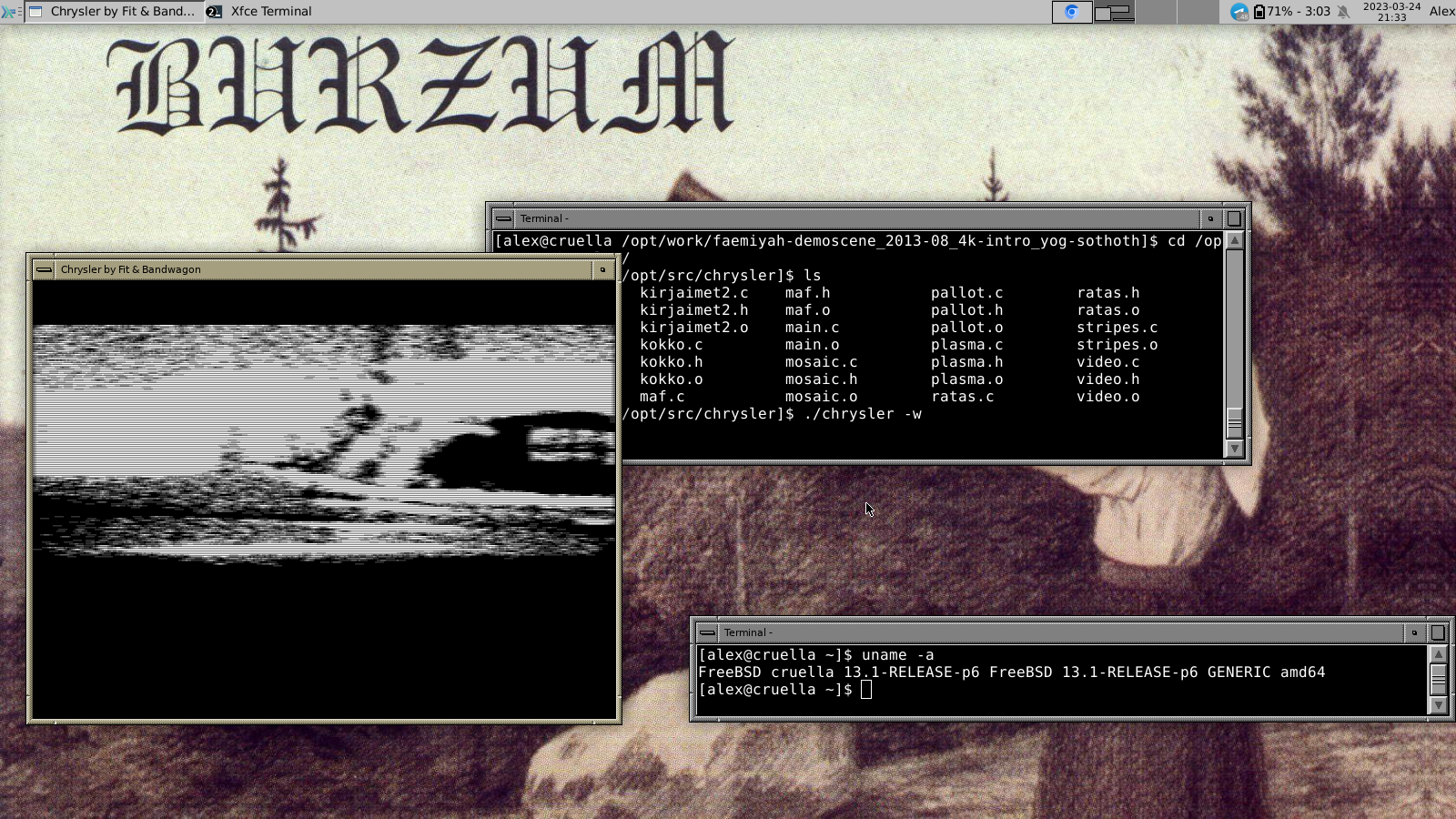Click file name video.h in listing

click(x=1107, y=379)
